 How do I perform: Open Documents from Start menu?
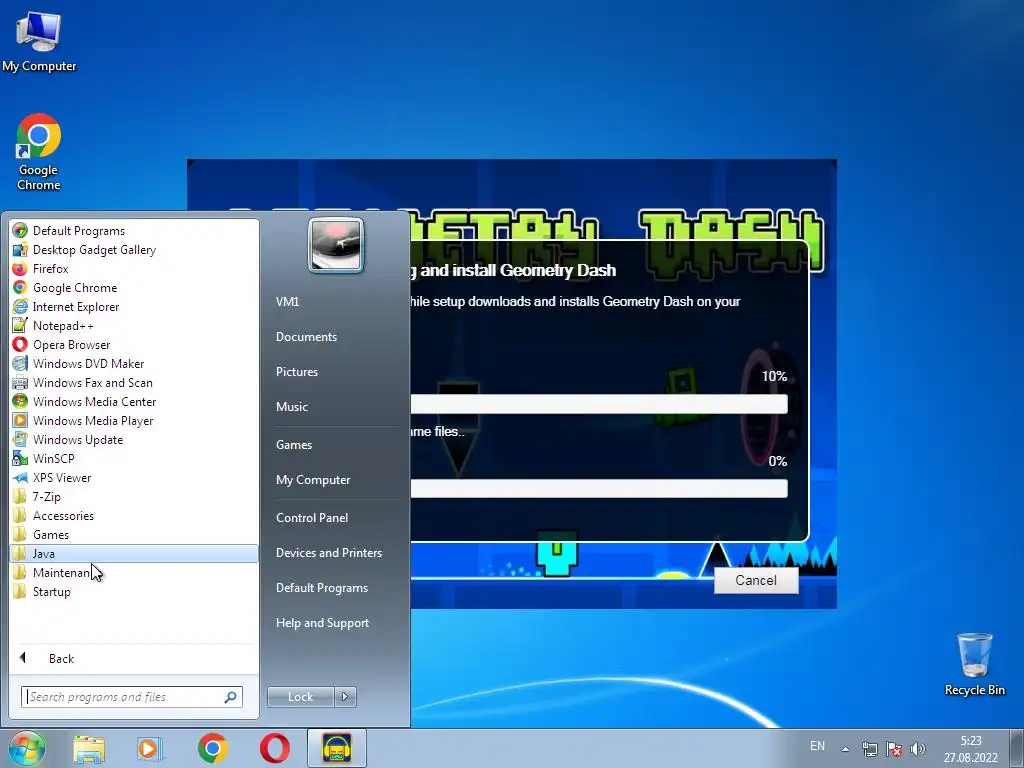(x=306, y=337)
